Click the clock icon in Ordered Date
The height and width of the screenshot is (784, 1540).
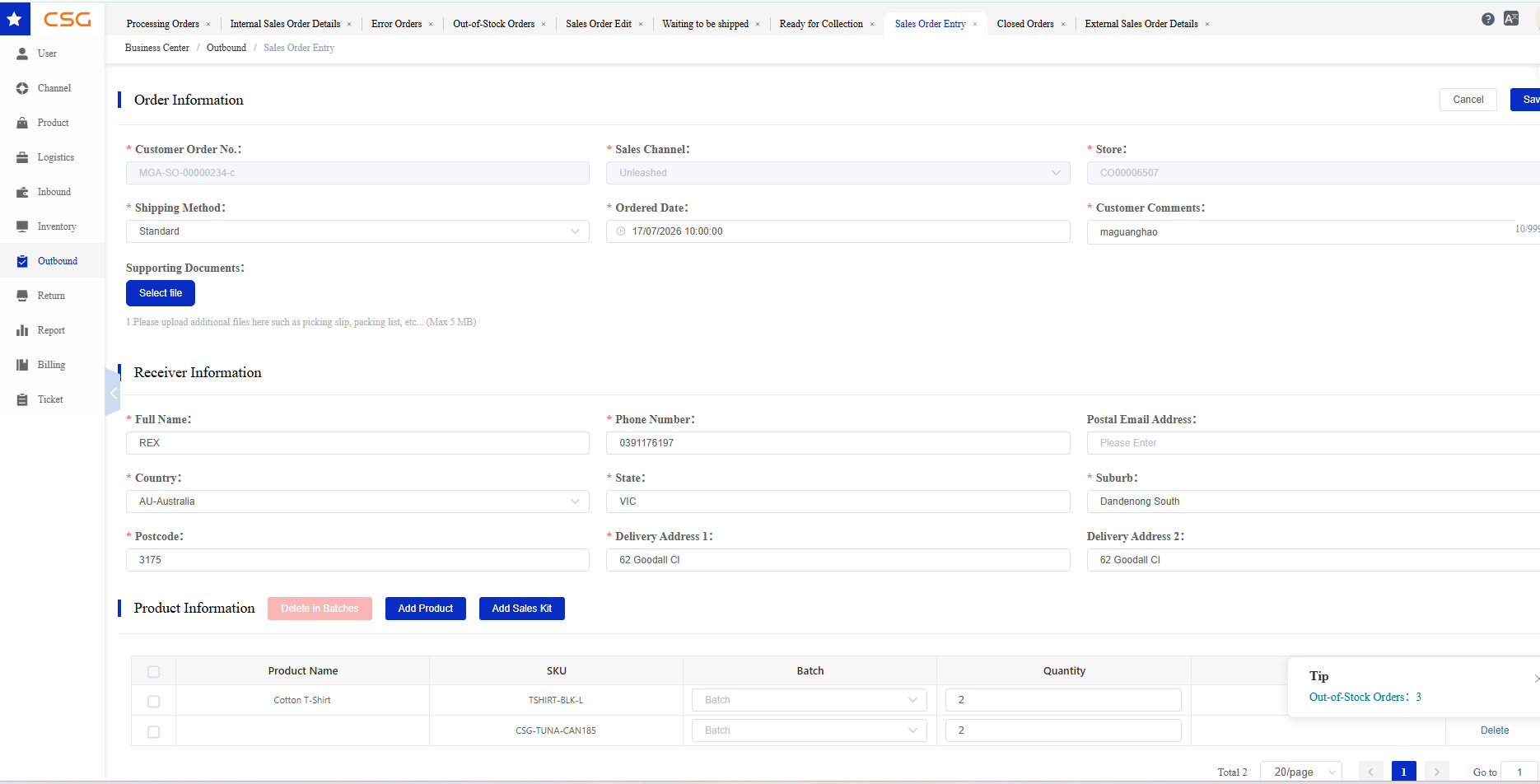coord(621,231)
